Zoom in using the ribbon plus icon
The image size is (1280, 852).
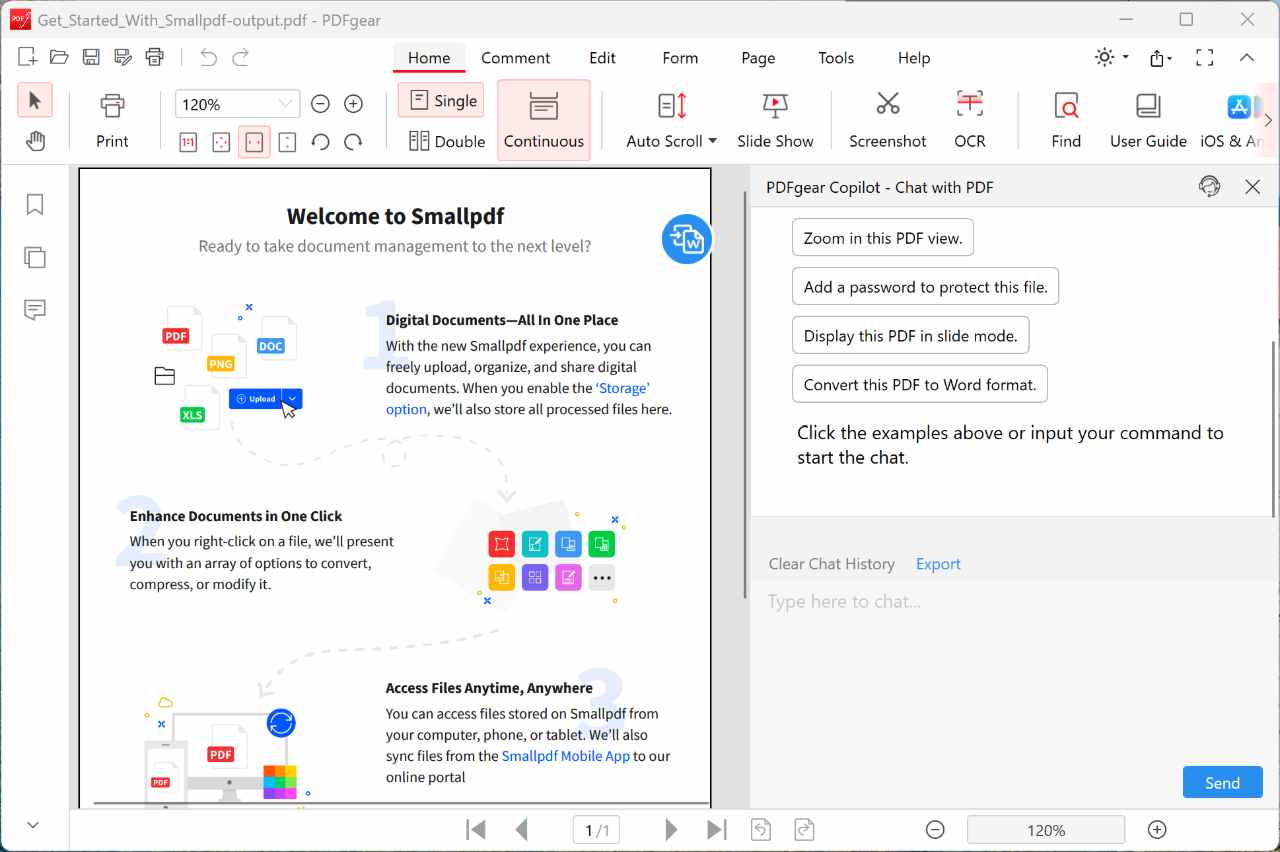click(x=353, y=104)
